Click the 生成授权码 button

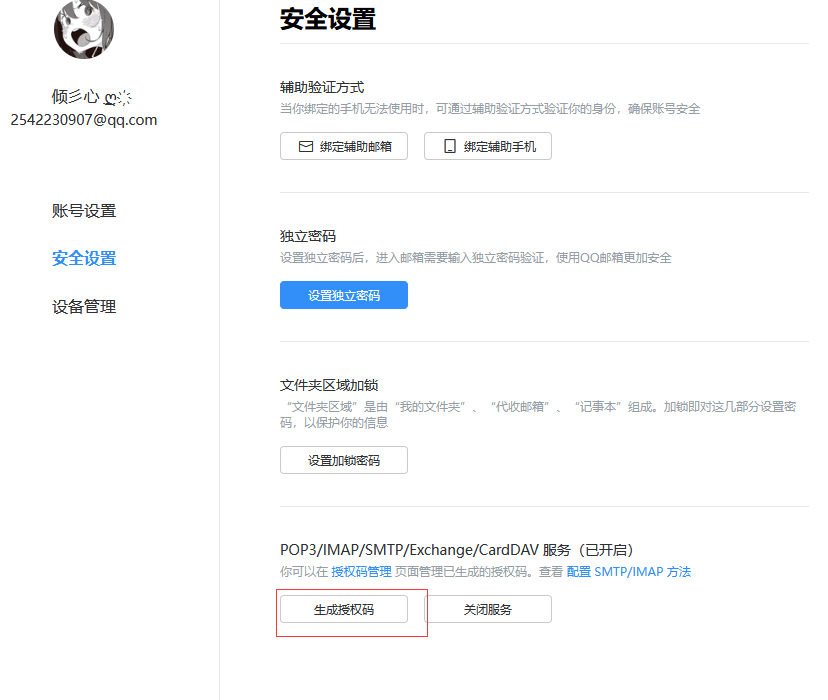(x=344, y=609)
